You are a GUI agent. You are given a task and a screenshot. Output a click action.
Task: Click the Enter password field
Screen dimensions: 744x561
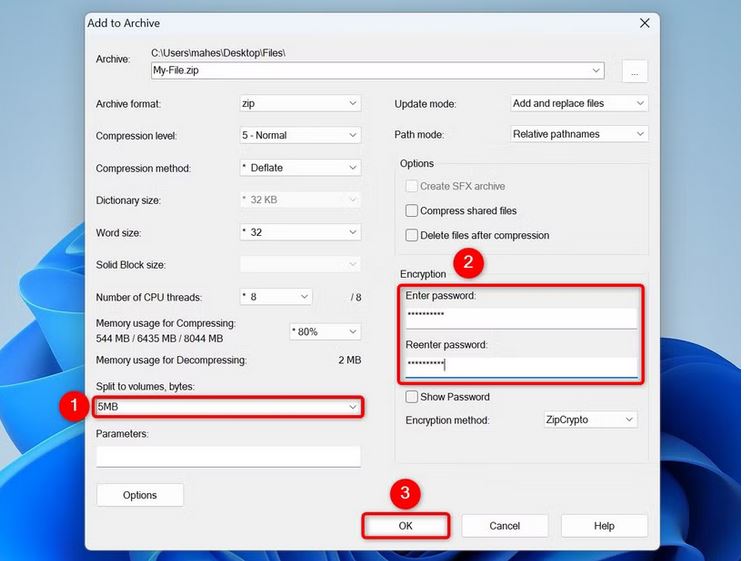pyautogui.click(x=521, y=318)
